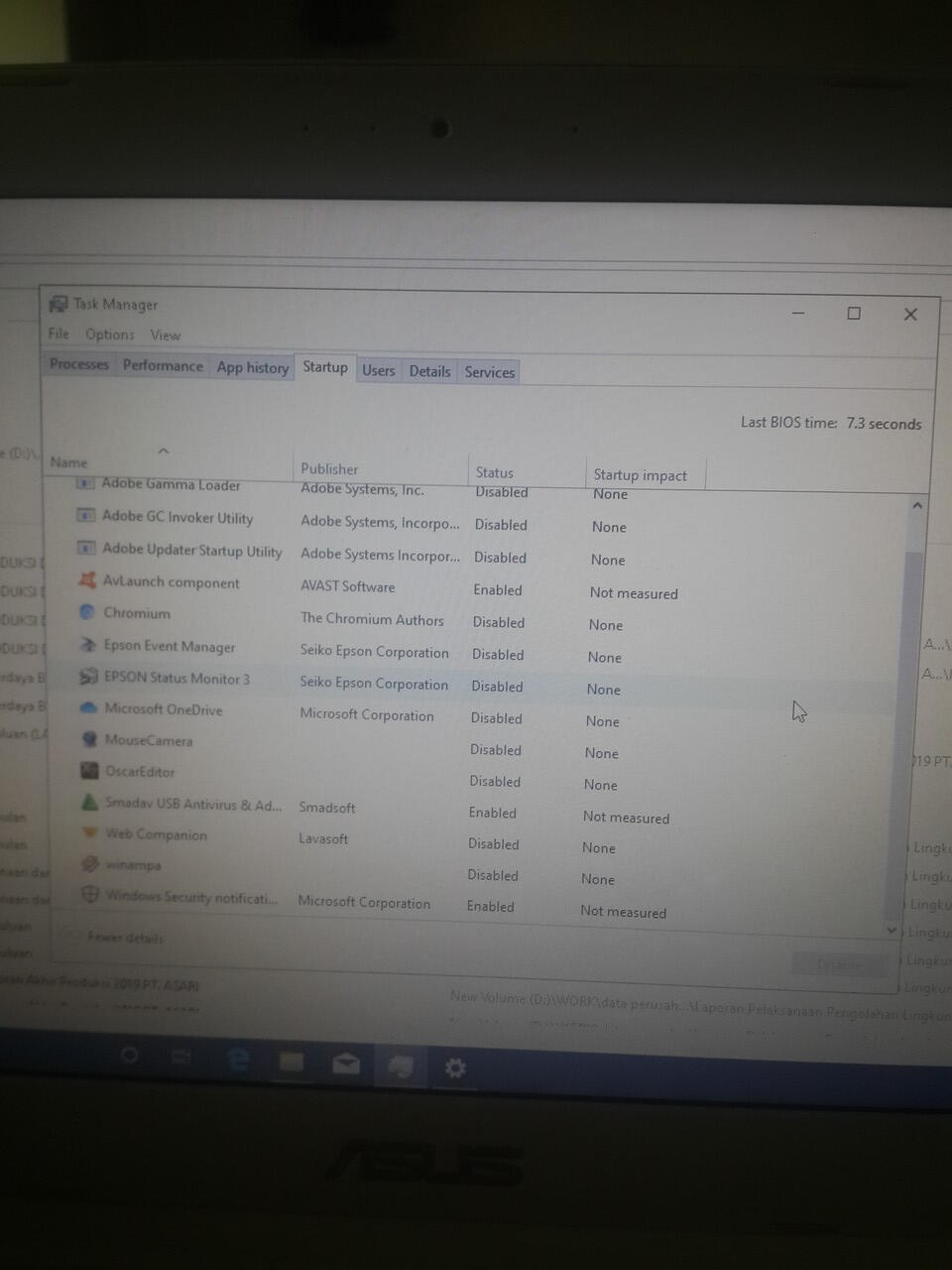
Task: Switch to the Details tab
Action: 429,371
